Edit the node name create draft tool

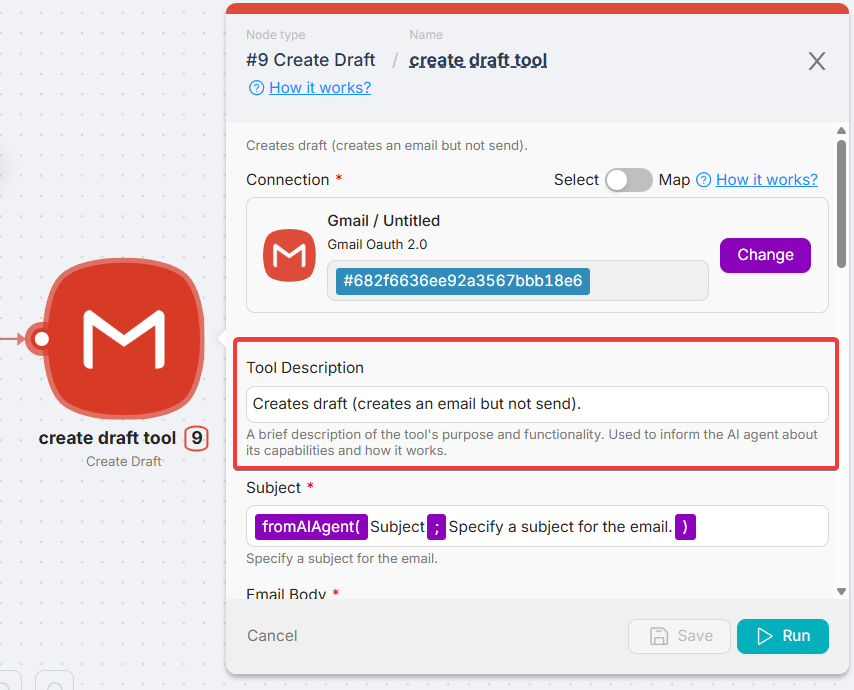pyautogui.click(x=478, y=60)
